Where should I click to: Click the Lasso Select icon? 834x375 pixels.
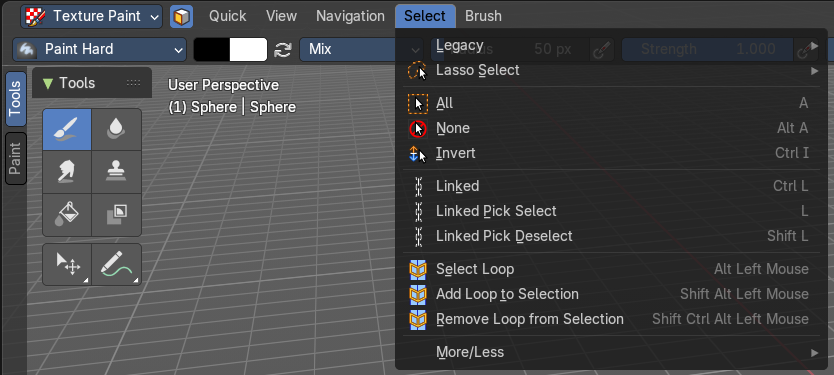418,70
